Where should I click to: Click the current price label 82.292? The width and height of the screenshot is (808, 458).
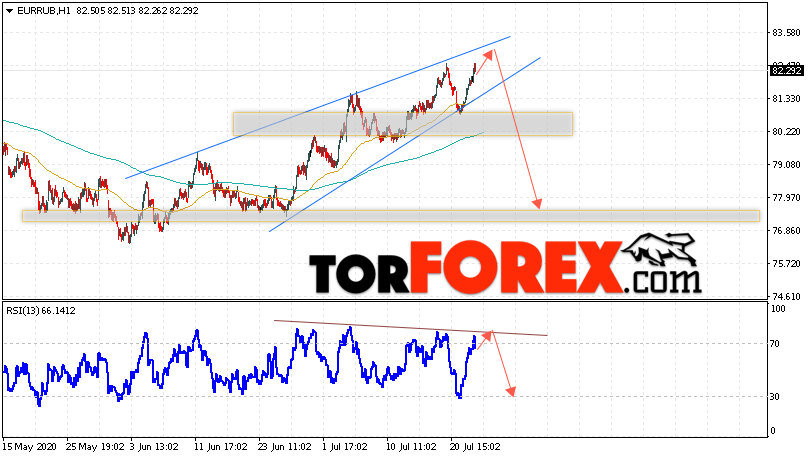[x=786, y=71]
